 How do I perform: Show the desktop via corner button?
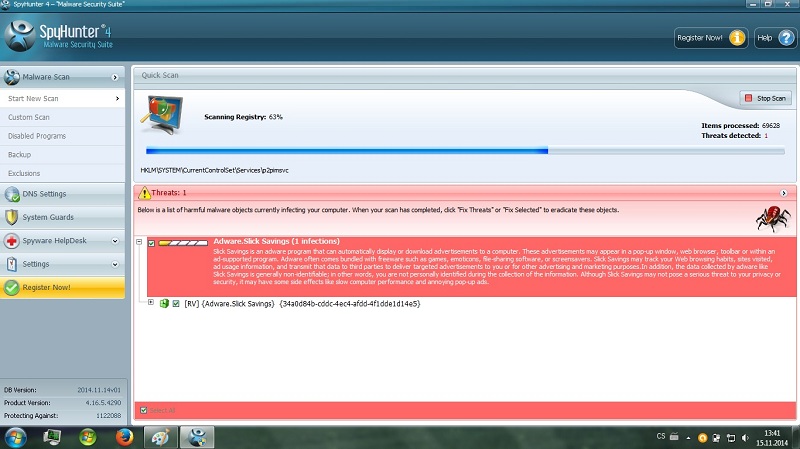pyautogui.click(x=797, y=437)
